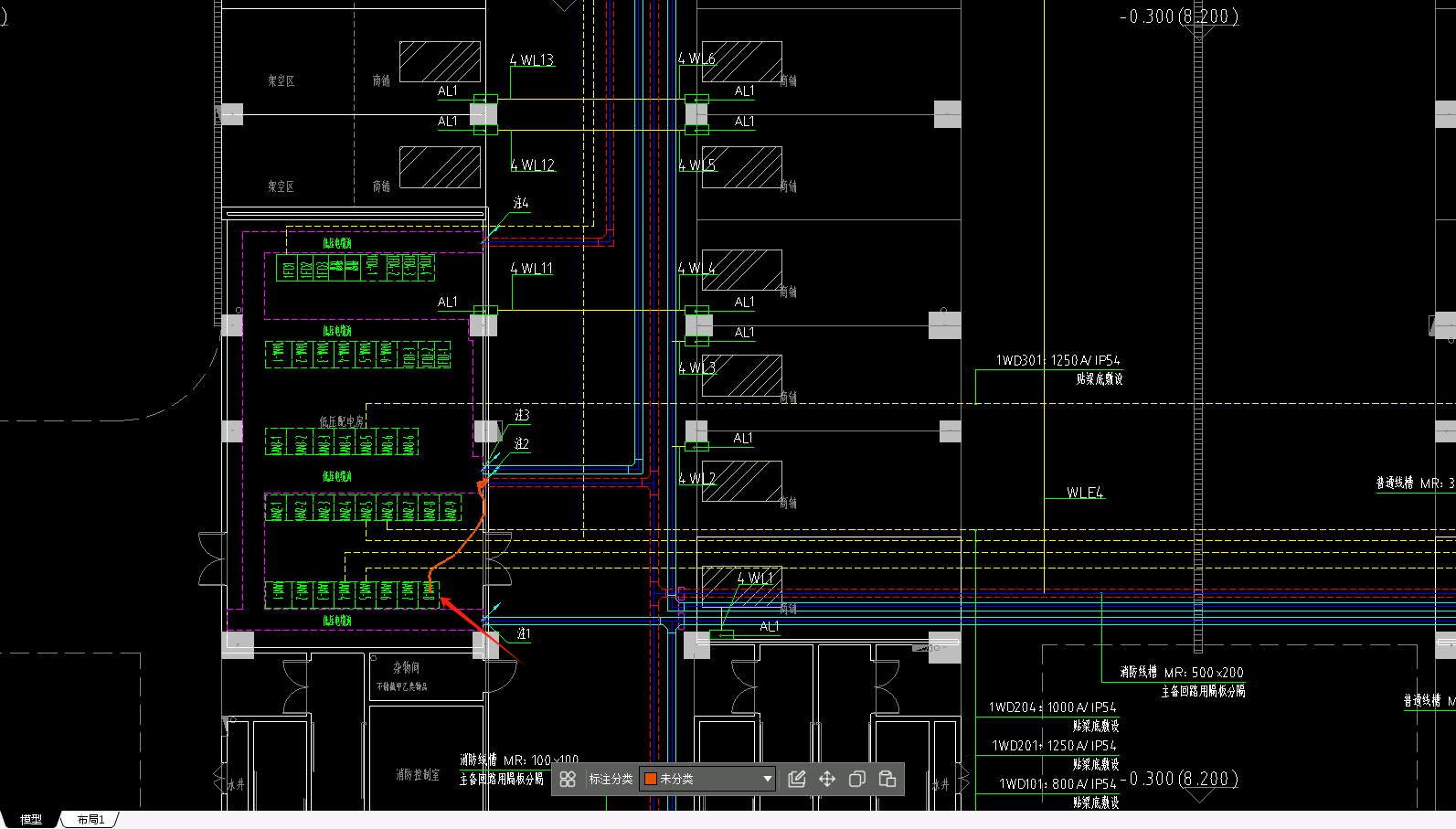
Task: Select the WL13 circuit label
Action: click(532, 60)
